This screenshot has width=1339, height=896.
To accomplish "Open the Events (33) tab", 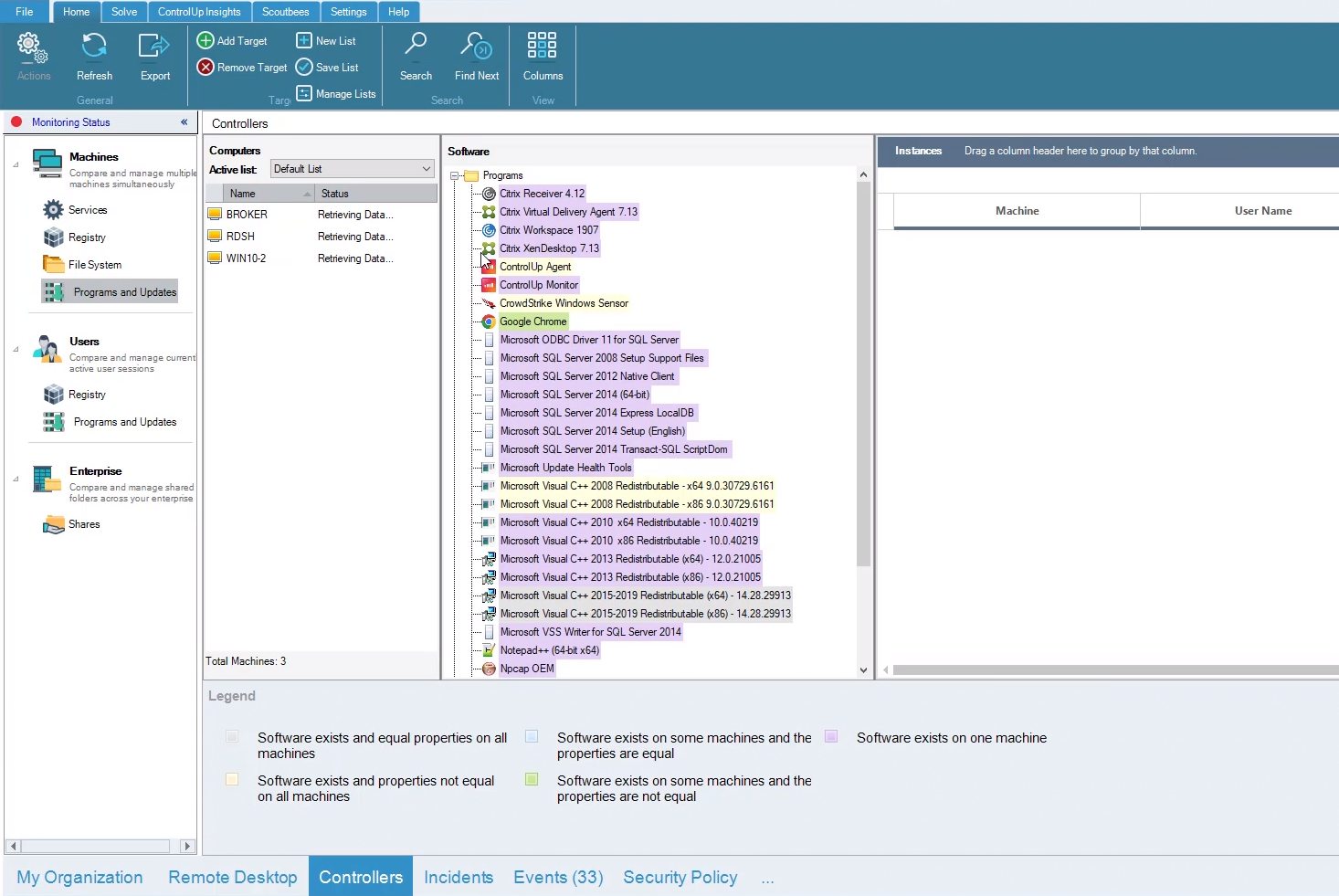I will (558, 877).
